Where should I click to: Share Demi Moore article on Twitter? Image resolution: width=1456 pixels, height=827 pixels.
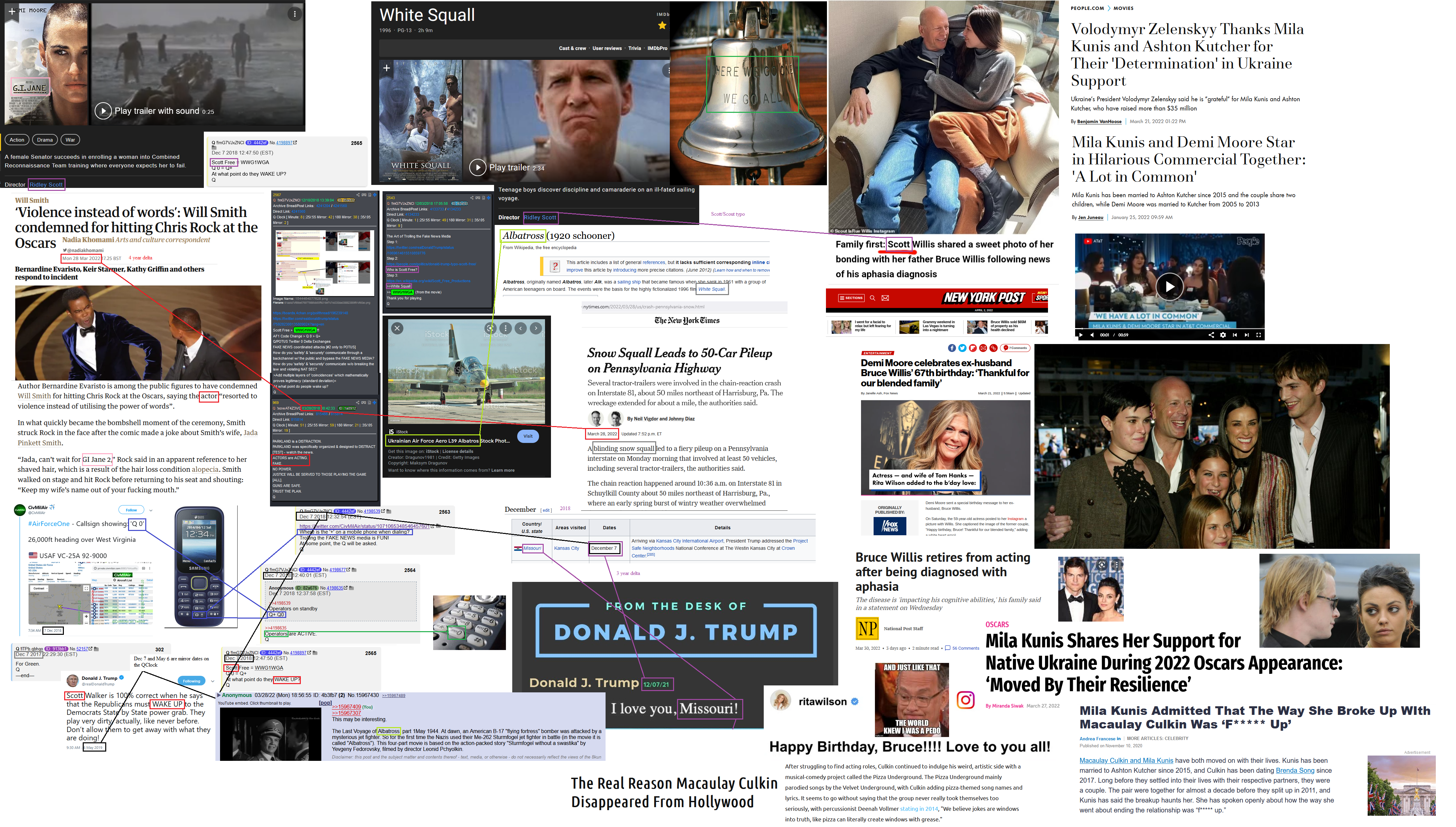click(x=962, y=348)
